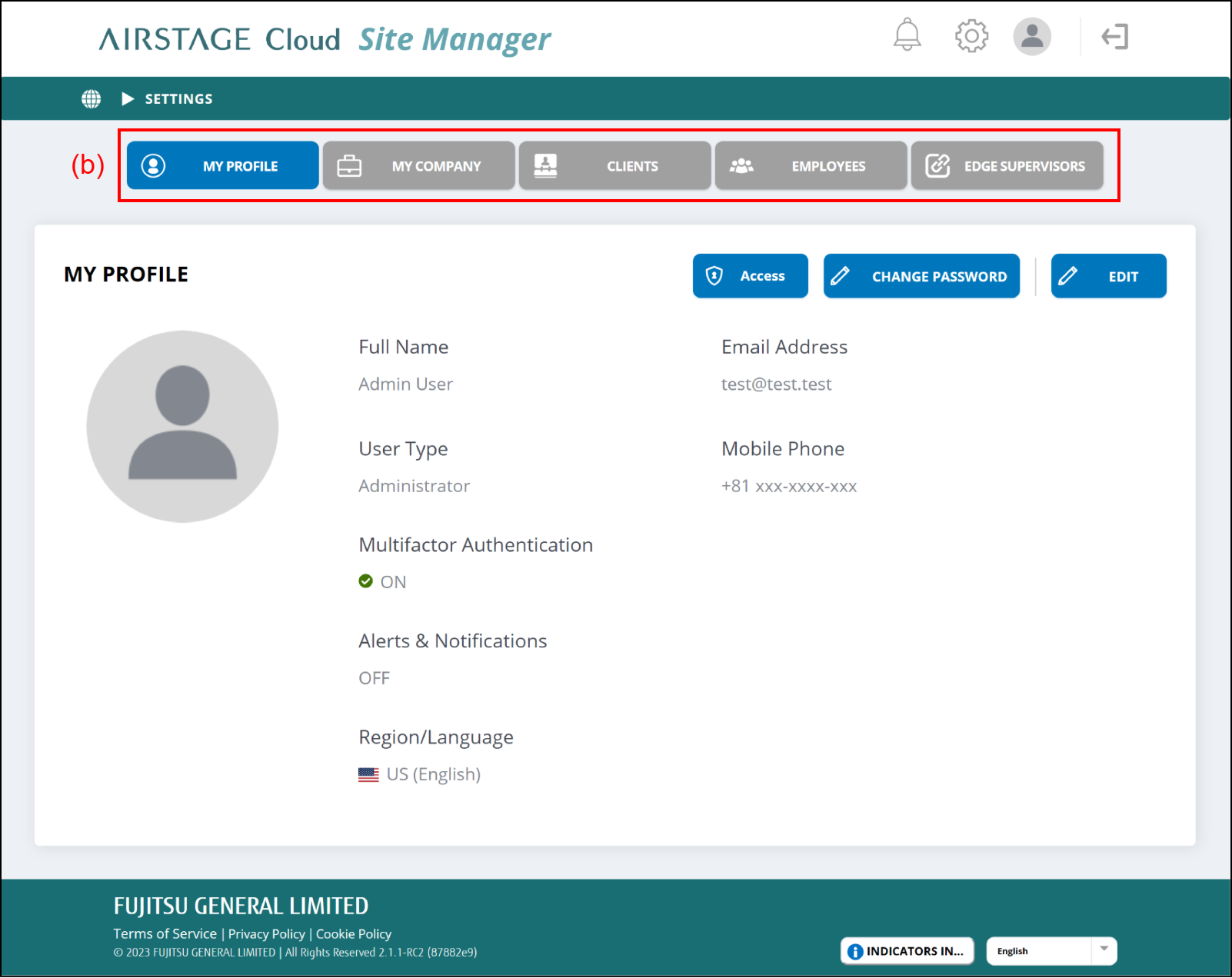Open the English language selector
The width and height of the screenshot is (1232, 978).
pos(1038,951)
